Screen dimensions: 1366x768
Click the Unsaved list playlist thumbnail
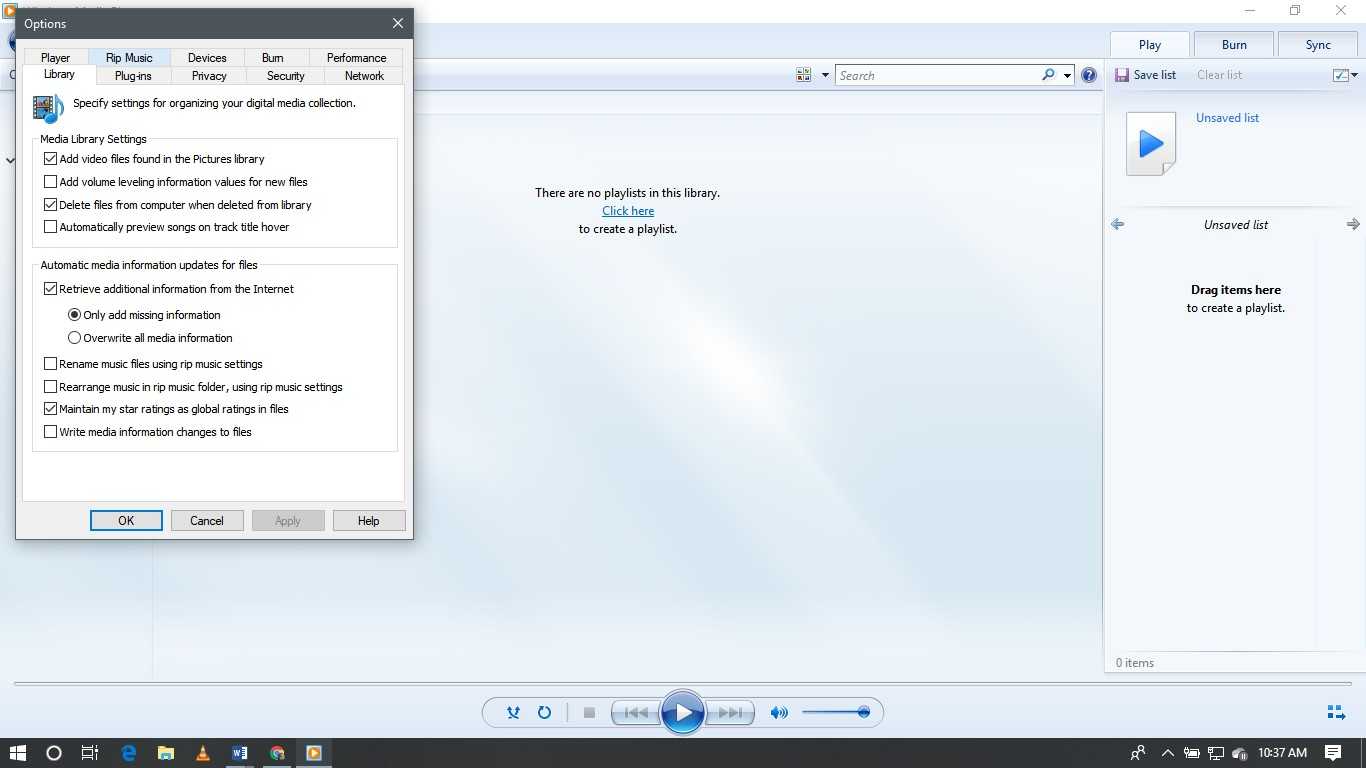point(1151,144)
